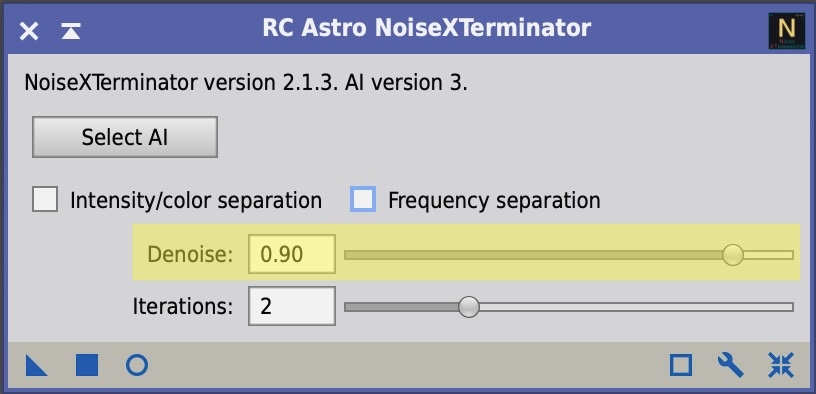The height and width of the screenshot is (394, 816).
Task: Click the Iterations slider knob
Action: 469,307
